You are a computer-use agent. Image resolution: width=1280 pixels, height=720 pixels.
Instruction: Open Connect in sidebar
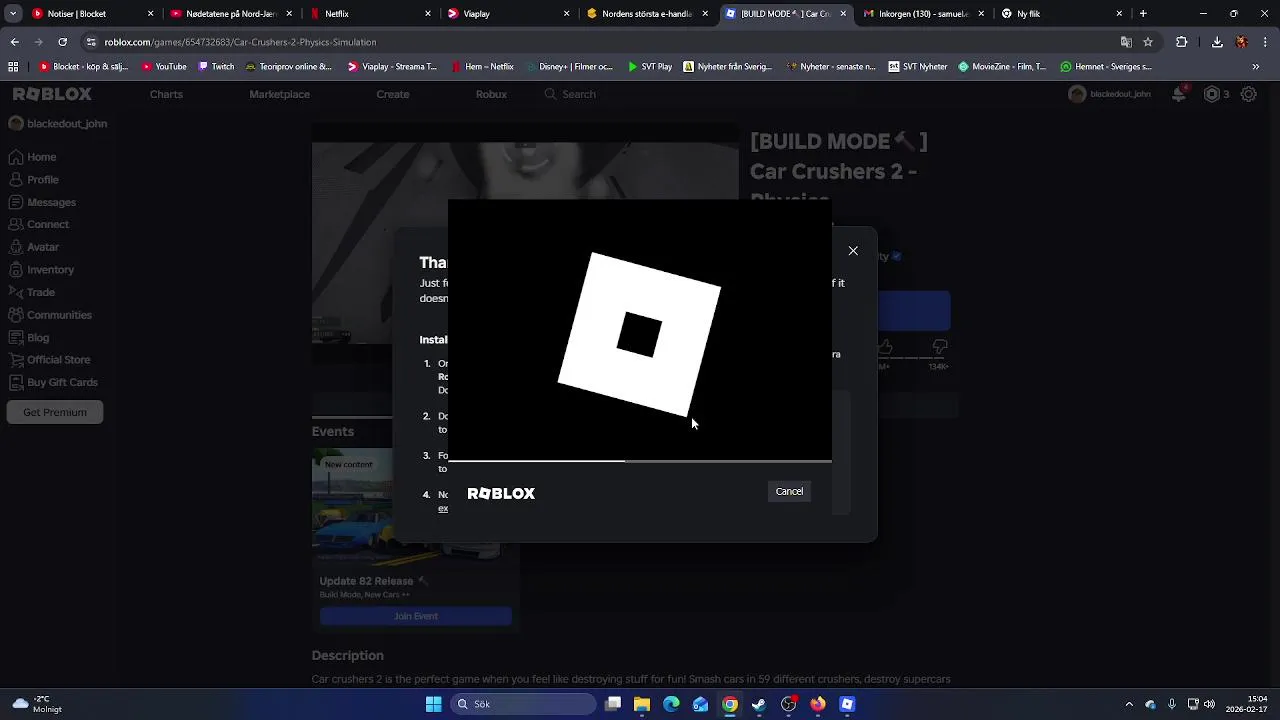[x=39, y=225]
